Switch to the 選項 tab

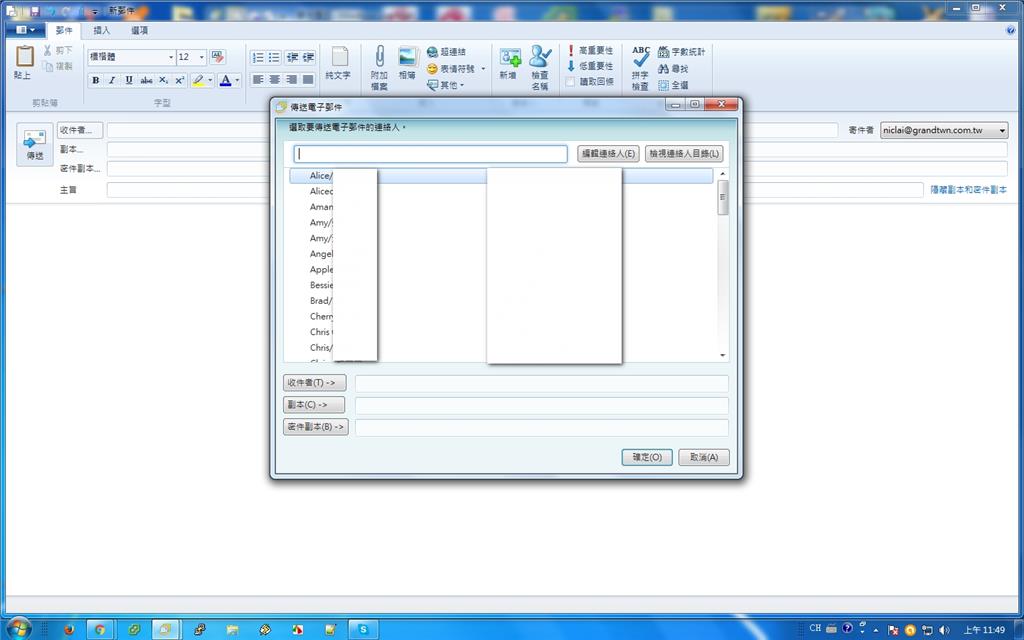[x=139, y=30]
